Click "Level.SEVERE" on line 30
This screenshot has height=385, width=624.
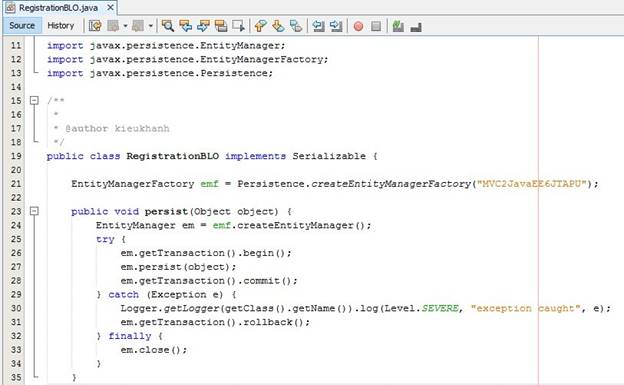(x=421, y=309)
